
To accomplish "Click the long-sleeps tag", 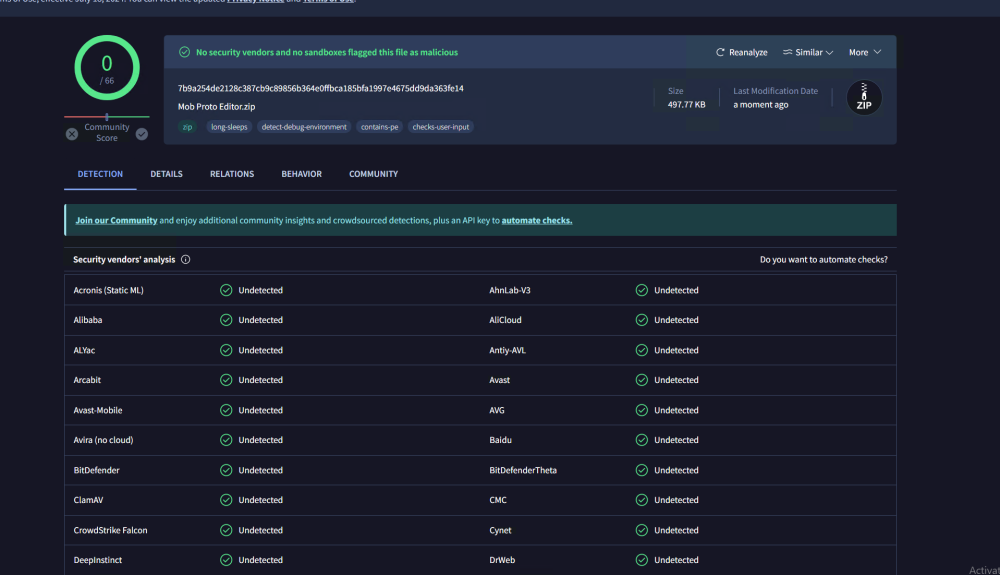I will coord(229,127).
